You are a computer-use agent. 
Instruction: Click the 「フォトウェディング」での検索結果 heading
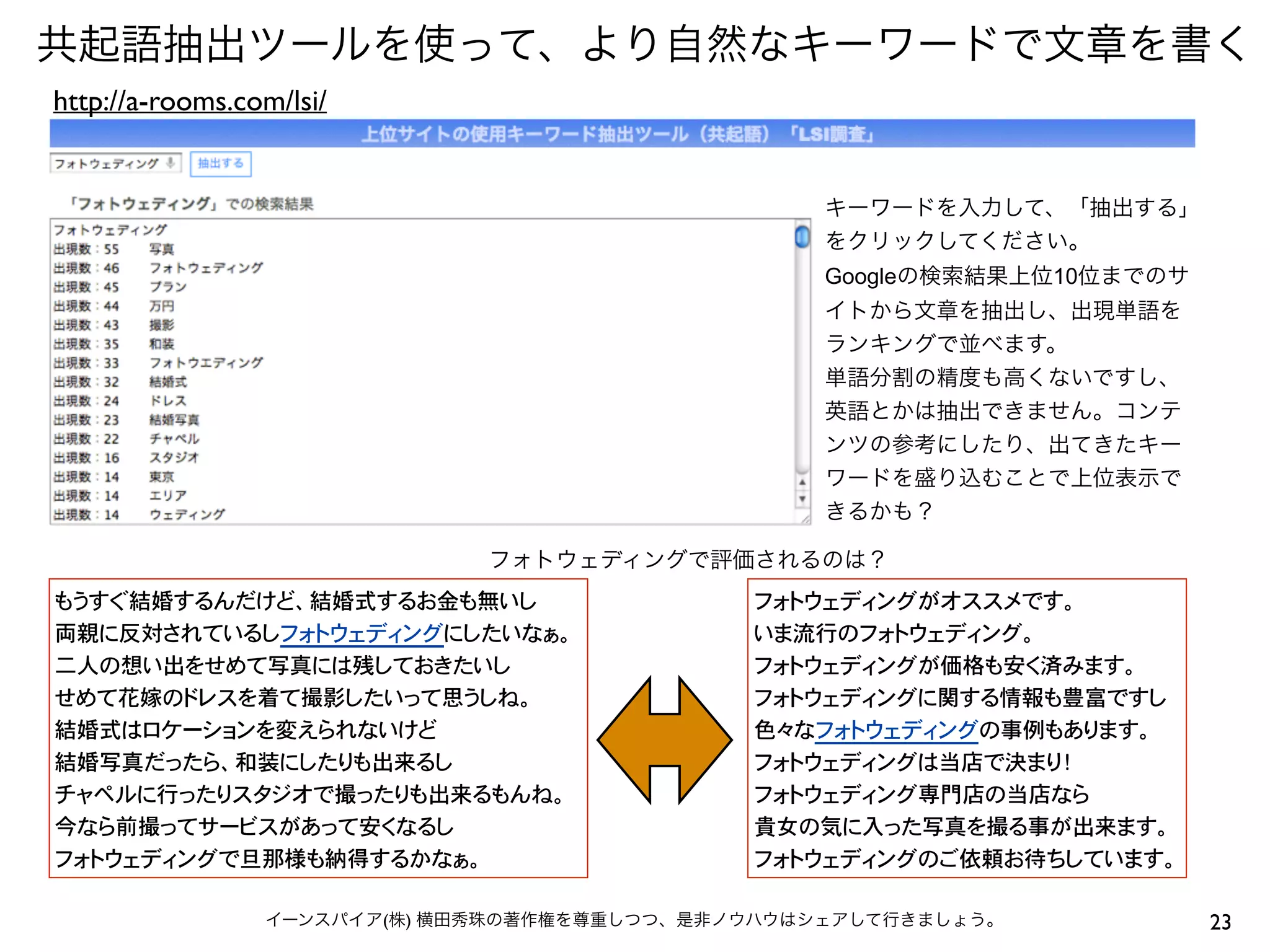(191, 204)
